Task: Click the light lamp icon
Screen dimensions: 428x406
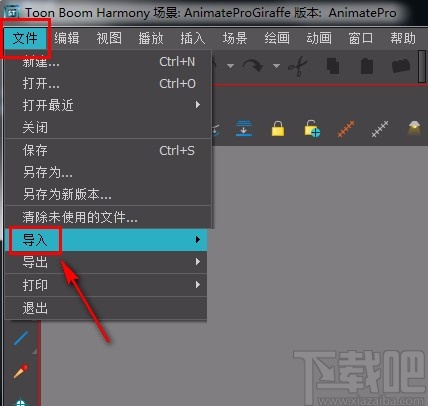Action: [x=414, y=128]
